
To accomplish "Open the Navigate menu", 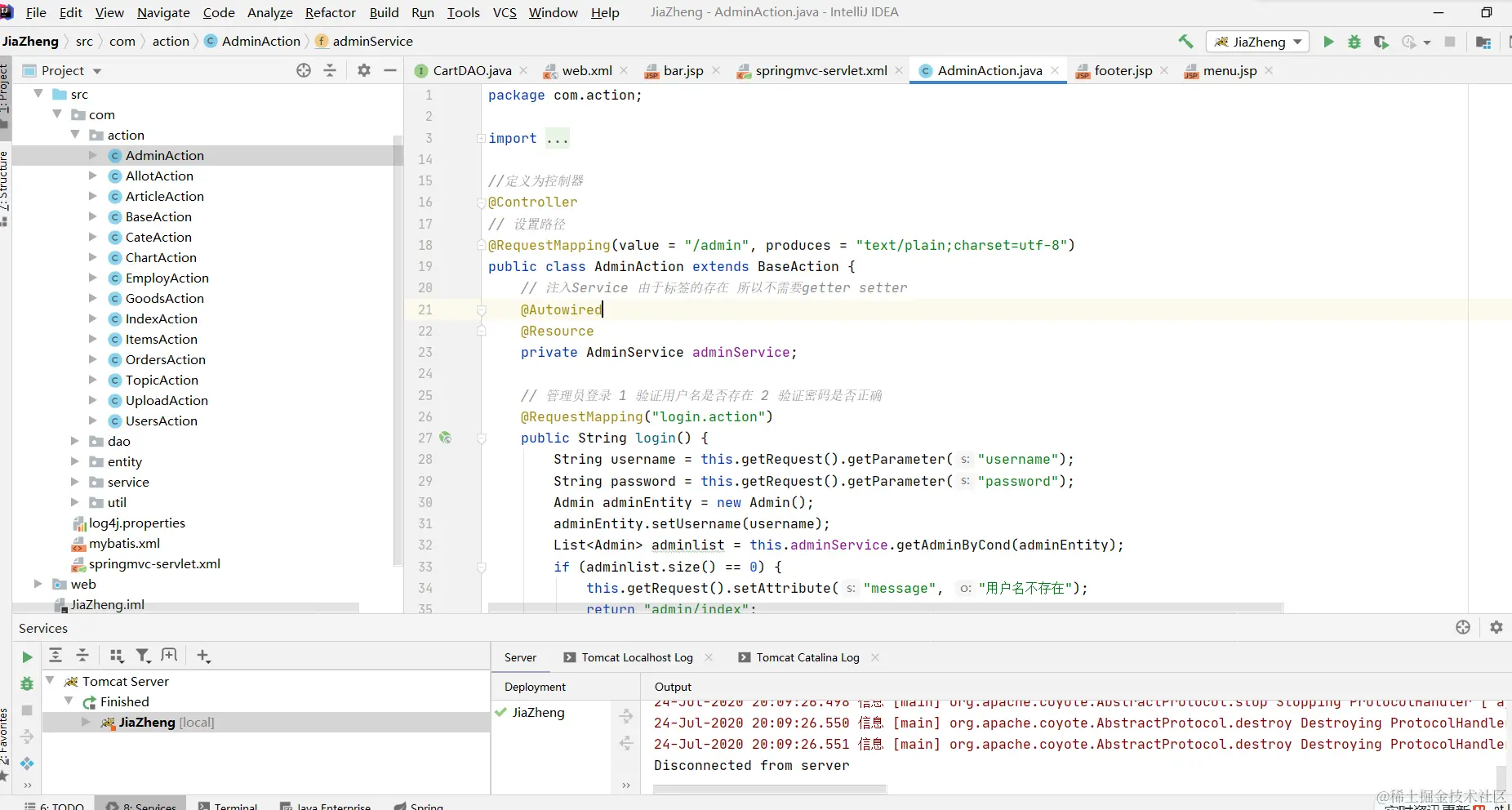I will click(163, 12).
